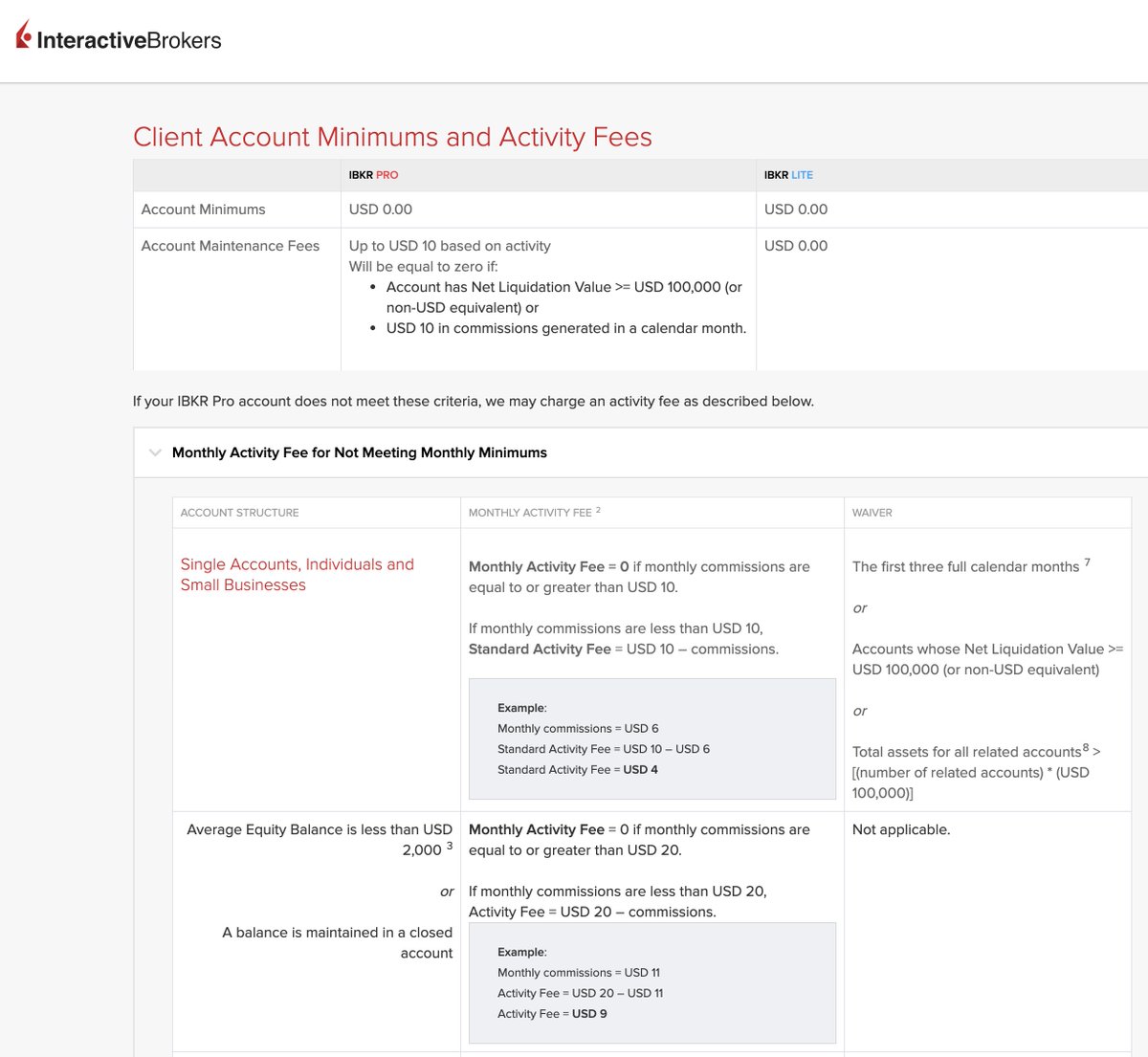Click 'Activity Fee = USD 20 – commissions.' text
This screenshot has height=1057, width=1148.
(x=592, y=912)
